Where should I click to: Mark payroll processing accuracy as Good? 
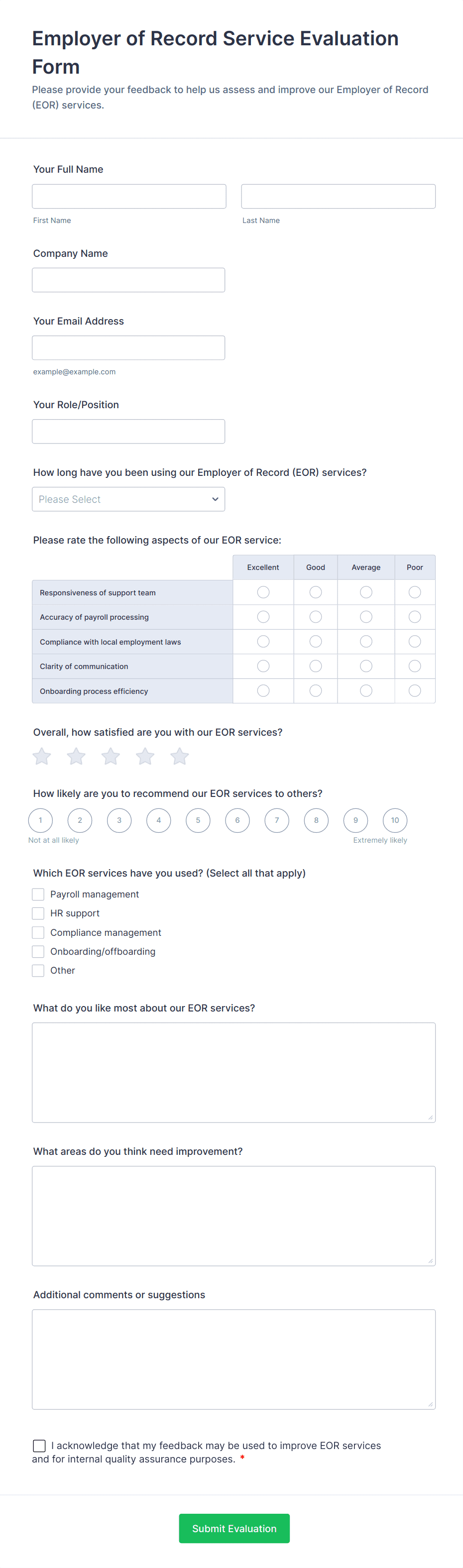(x=315, y=617)
